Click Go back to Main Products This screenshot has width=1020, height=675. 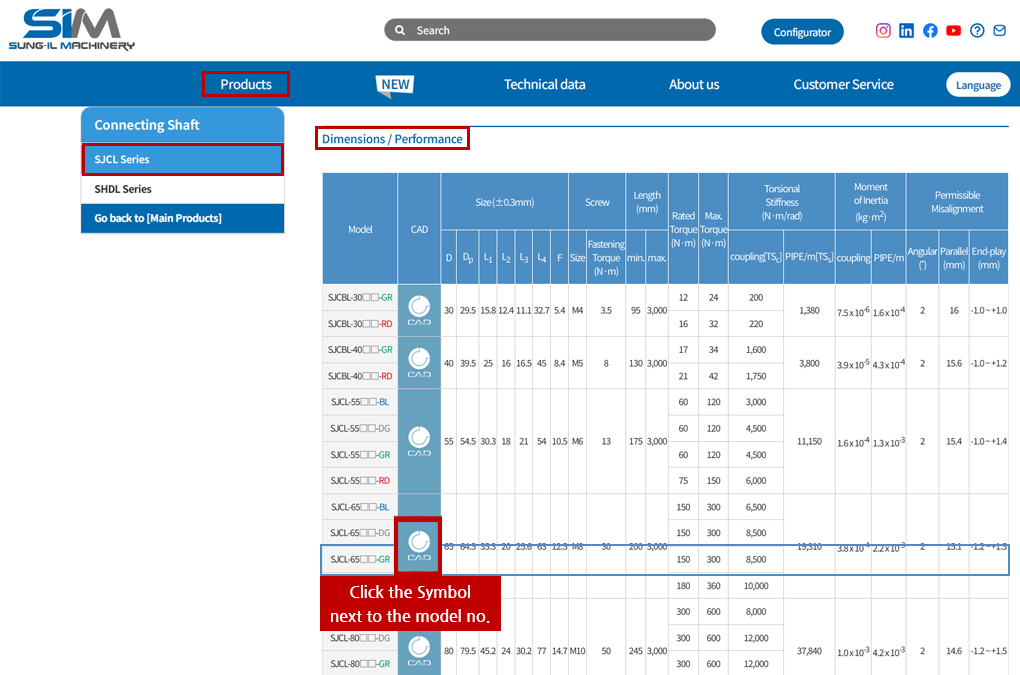(158, 218)
